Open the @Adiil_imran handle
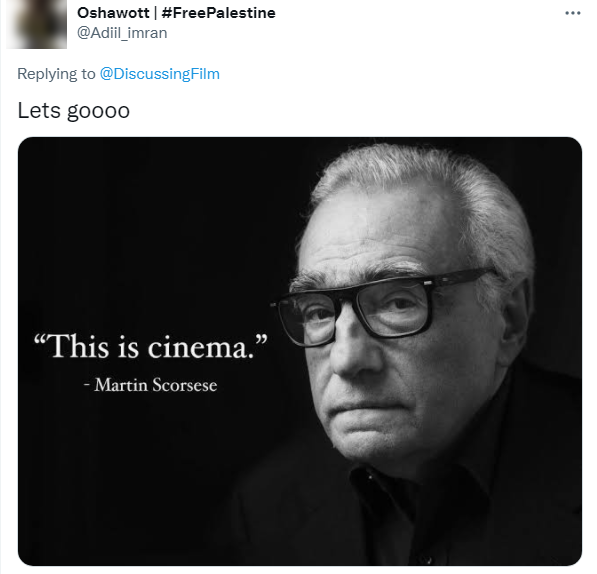The width and height of the screenshot is (597, 574). (122, 33)
